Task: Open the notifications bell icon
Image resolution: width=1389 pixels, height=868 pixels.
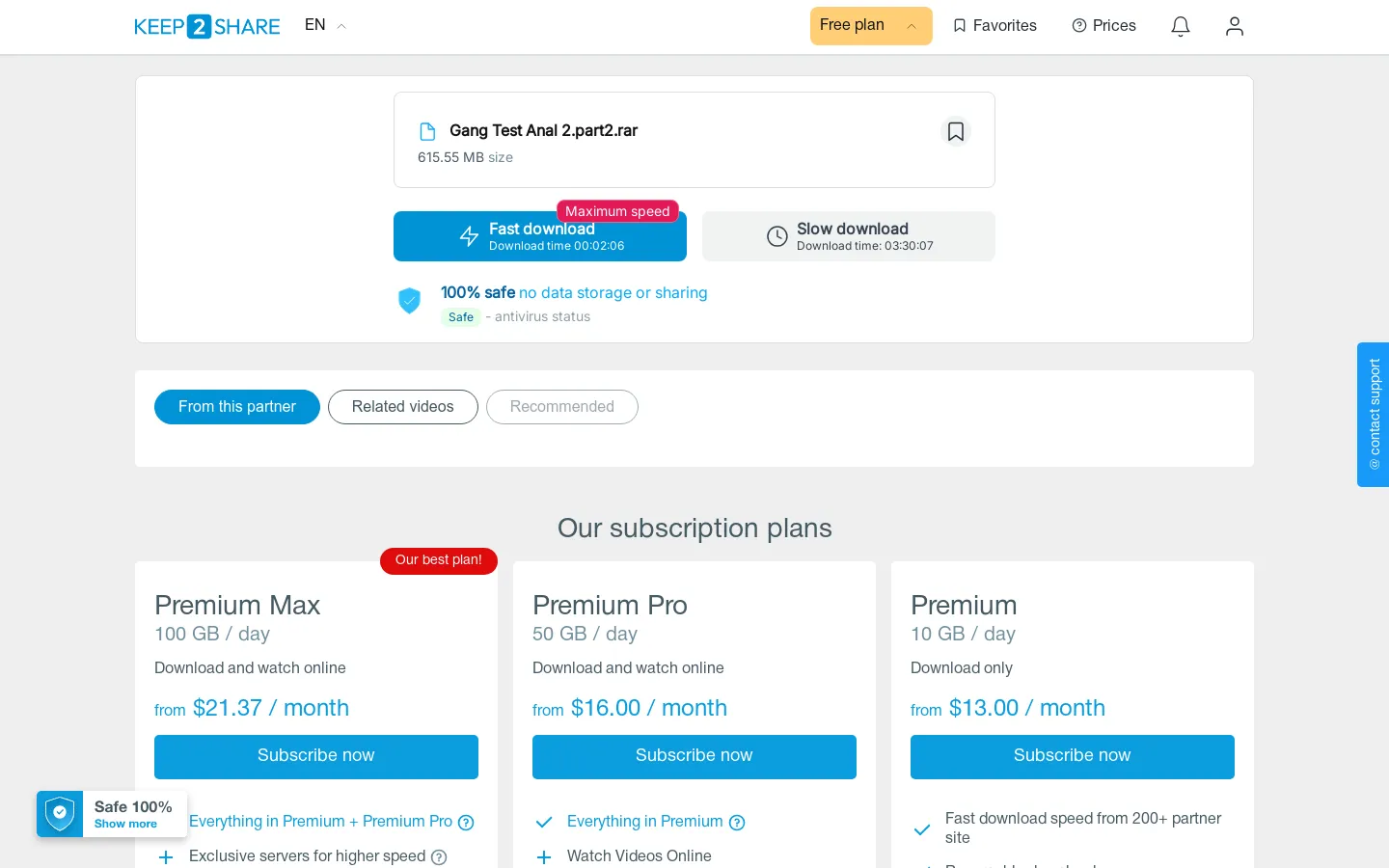Action: pyautogui.click(x=1181, y=26)
